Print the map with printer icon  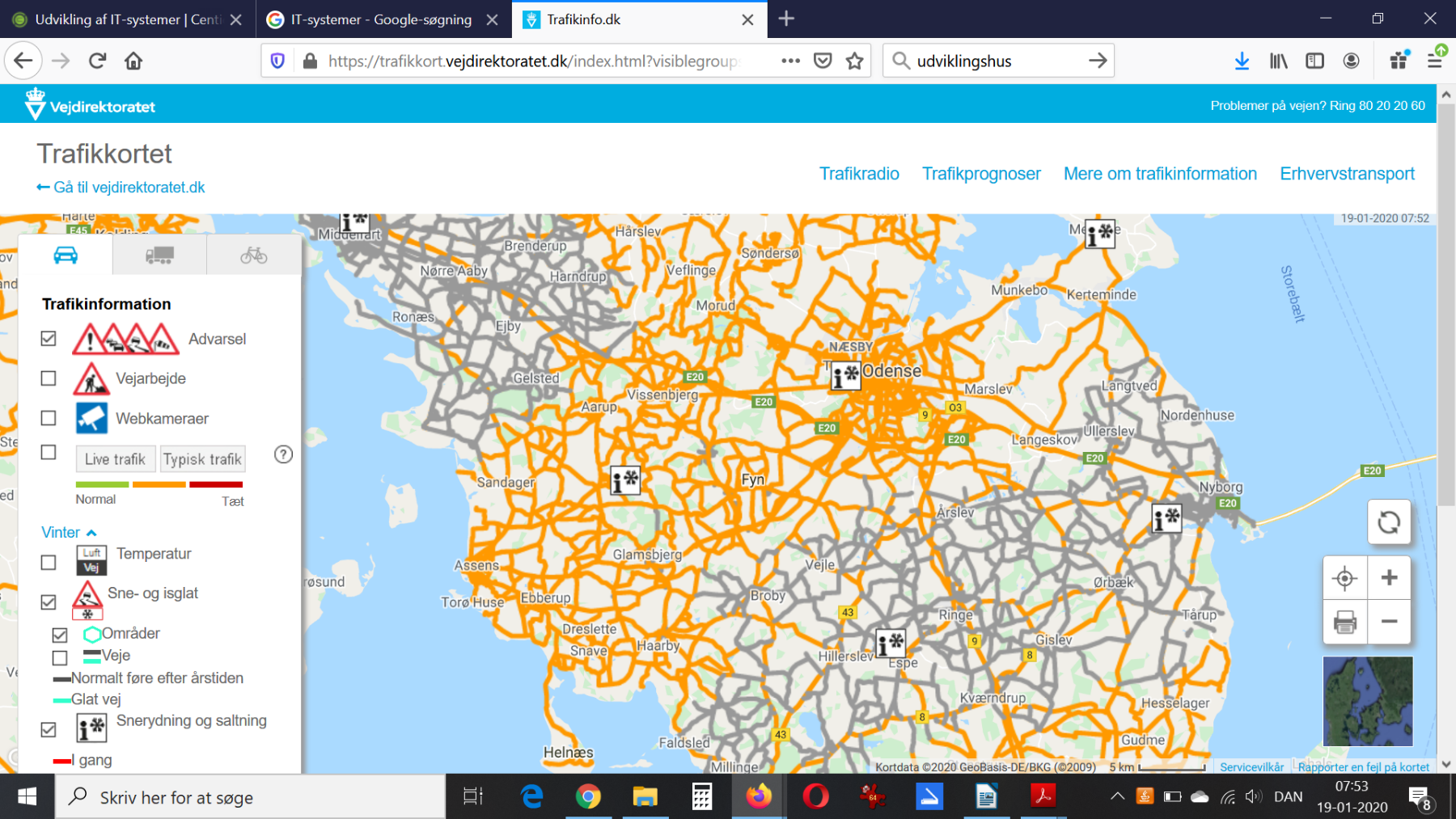[x=1344, y=622]
